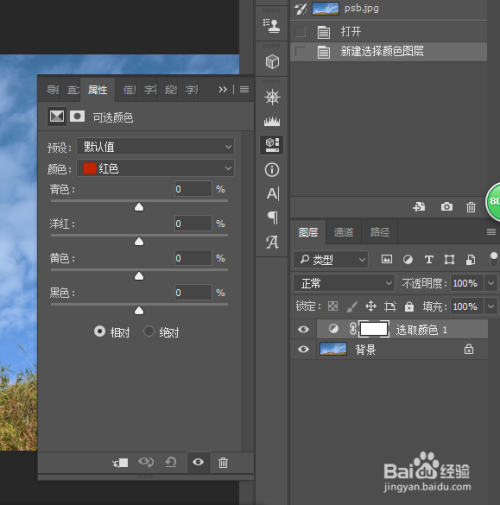The height and width of the screenshot is (505, 500).
Task: Open the Info panel icon
Action: [272, 170]
